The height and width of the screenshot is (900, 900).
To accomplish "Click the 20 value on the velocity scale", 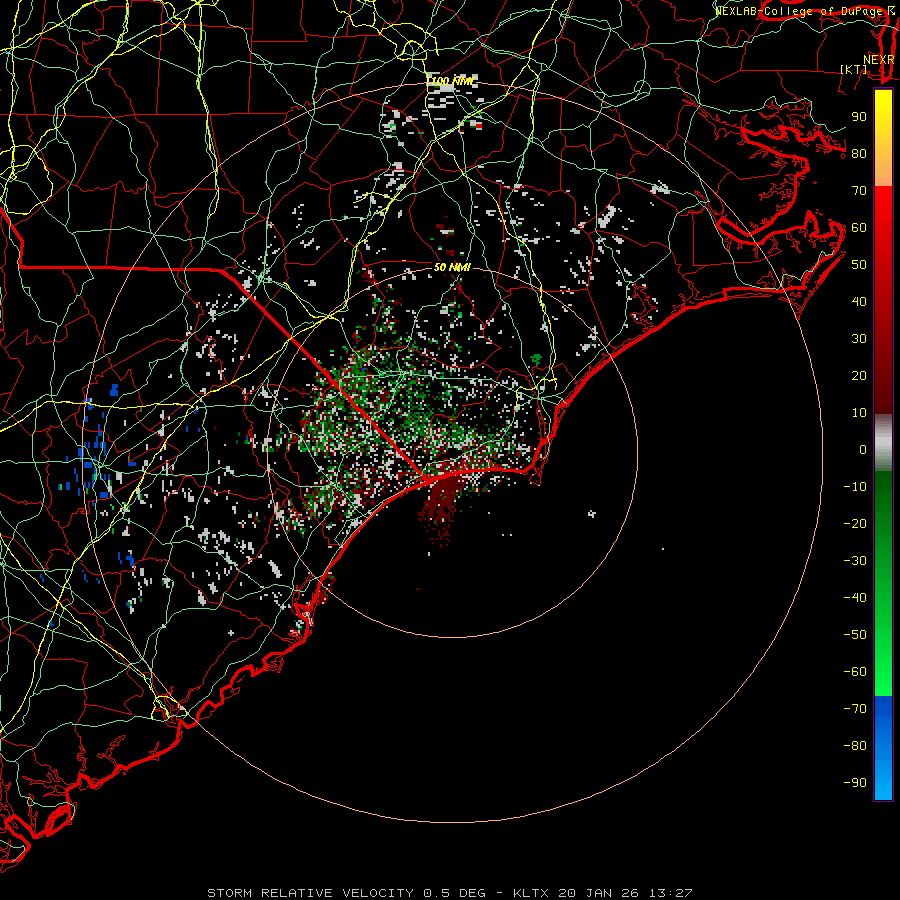I will (x=859, y=375).
